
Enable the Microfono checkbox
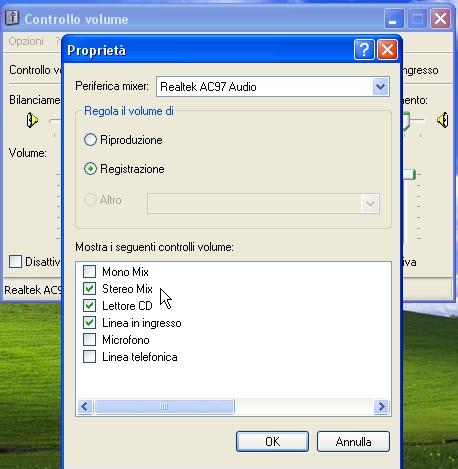tap(89, 340)
